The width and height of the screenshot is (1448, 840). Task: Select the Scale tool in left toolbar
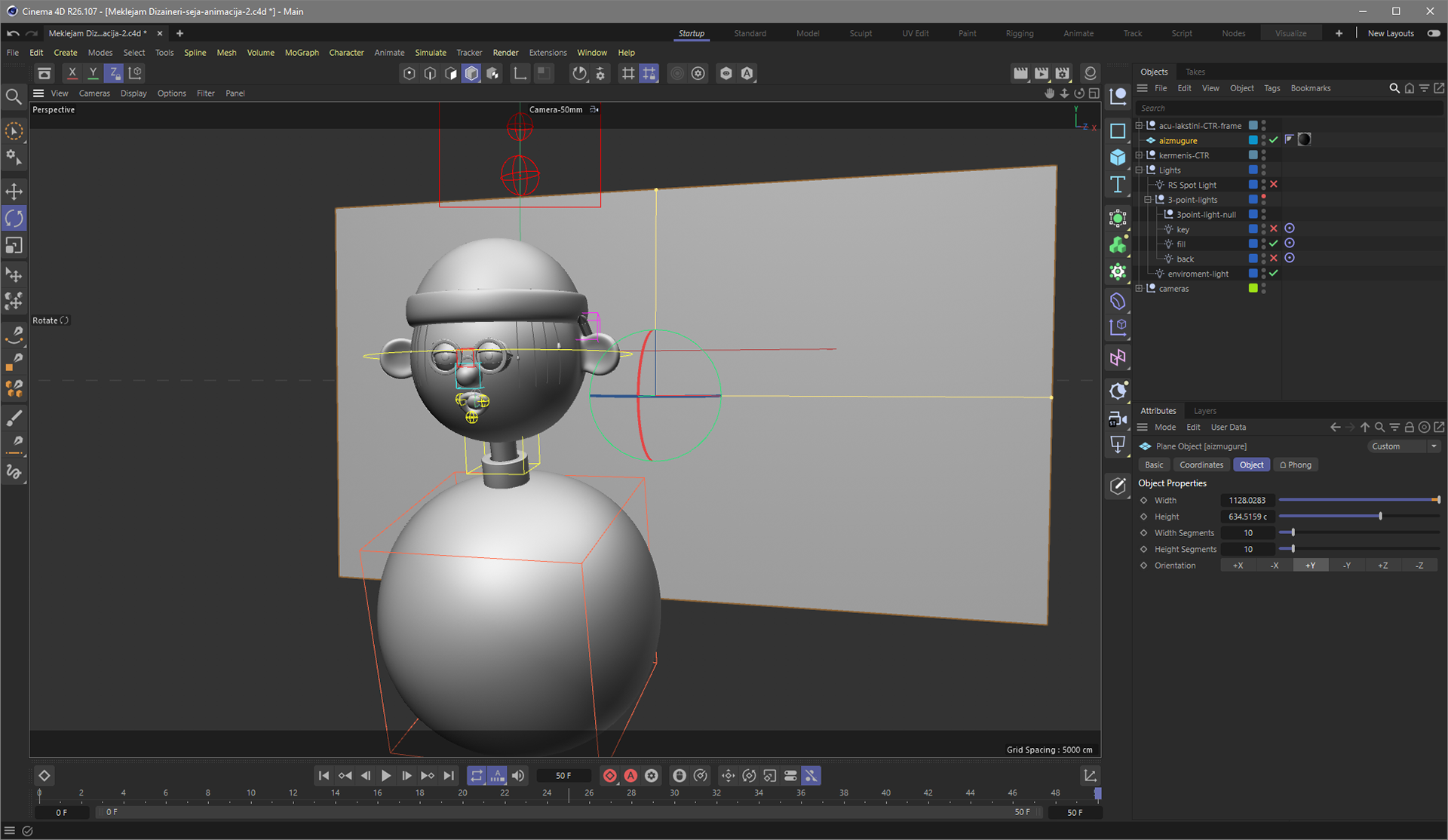click(x=14, y=246)
